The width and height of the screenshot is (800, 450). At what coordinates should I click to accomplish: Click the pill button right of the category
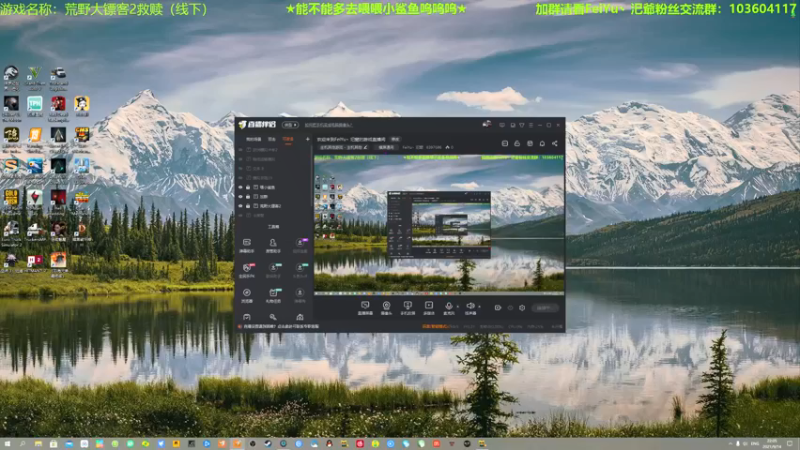pyautogui.click(x=386, y=147)
